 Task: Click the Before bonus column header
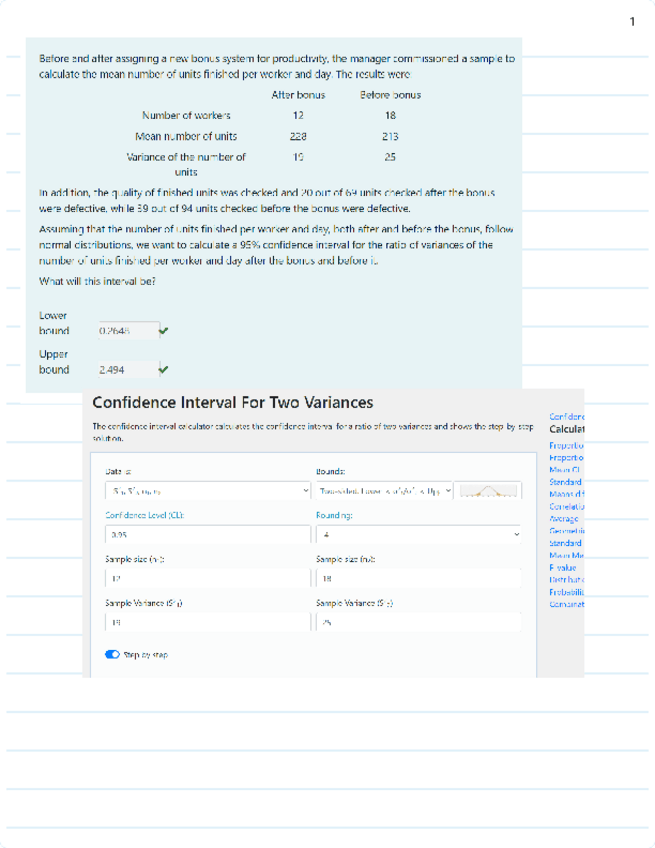click(391, 95)
